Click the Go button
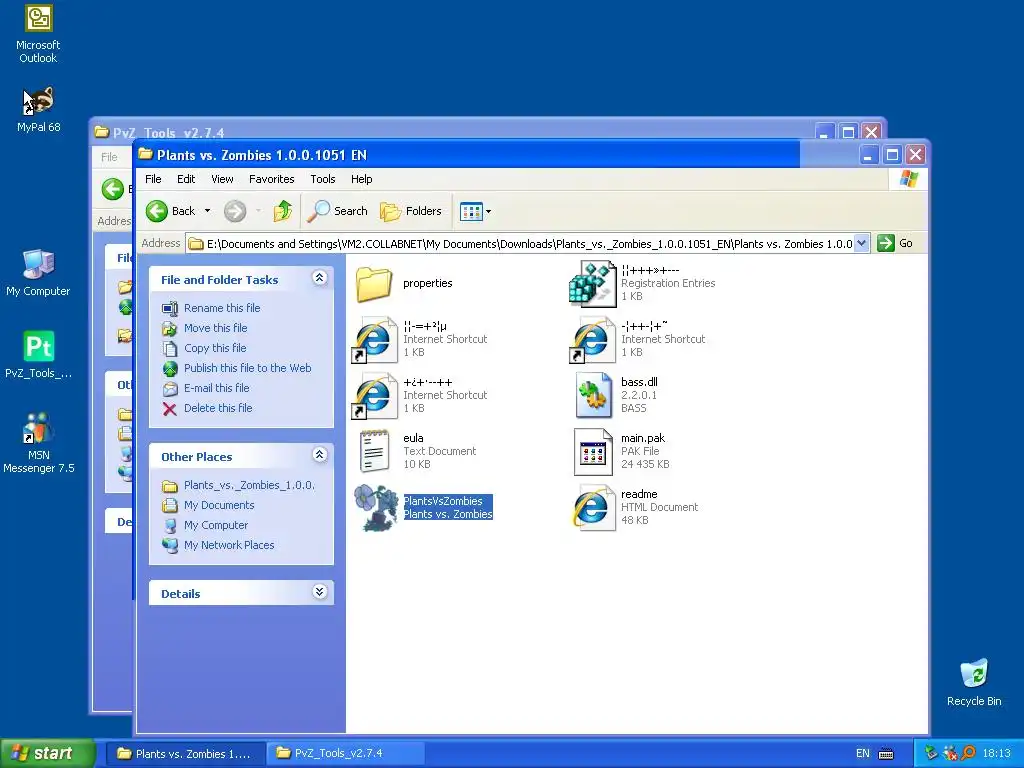 (895, 243)
